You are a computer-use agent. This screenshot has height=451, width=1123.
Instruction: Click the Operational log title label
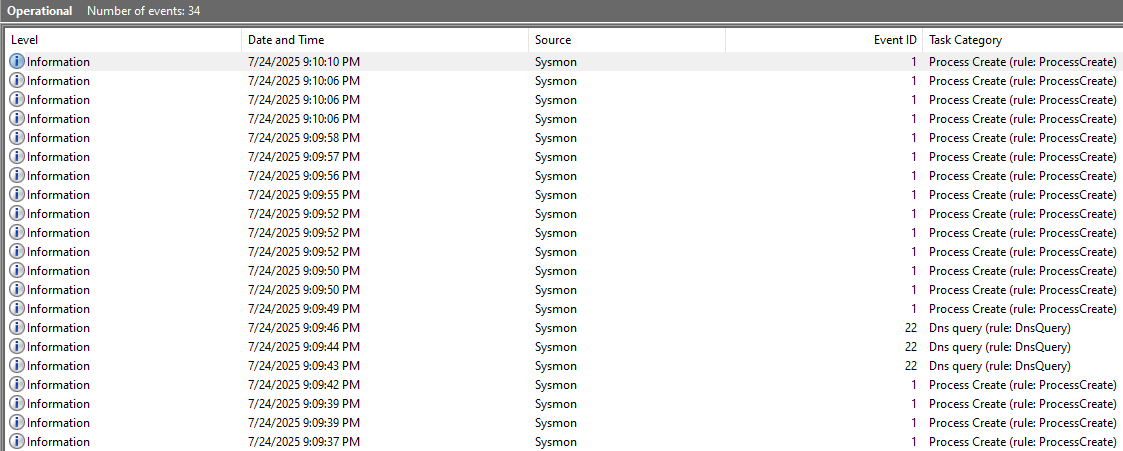[x=40, y=11]
